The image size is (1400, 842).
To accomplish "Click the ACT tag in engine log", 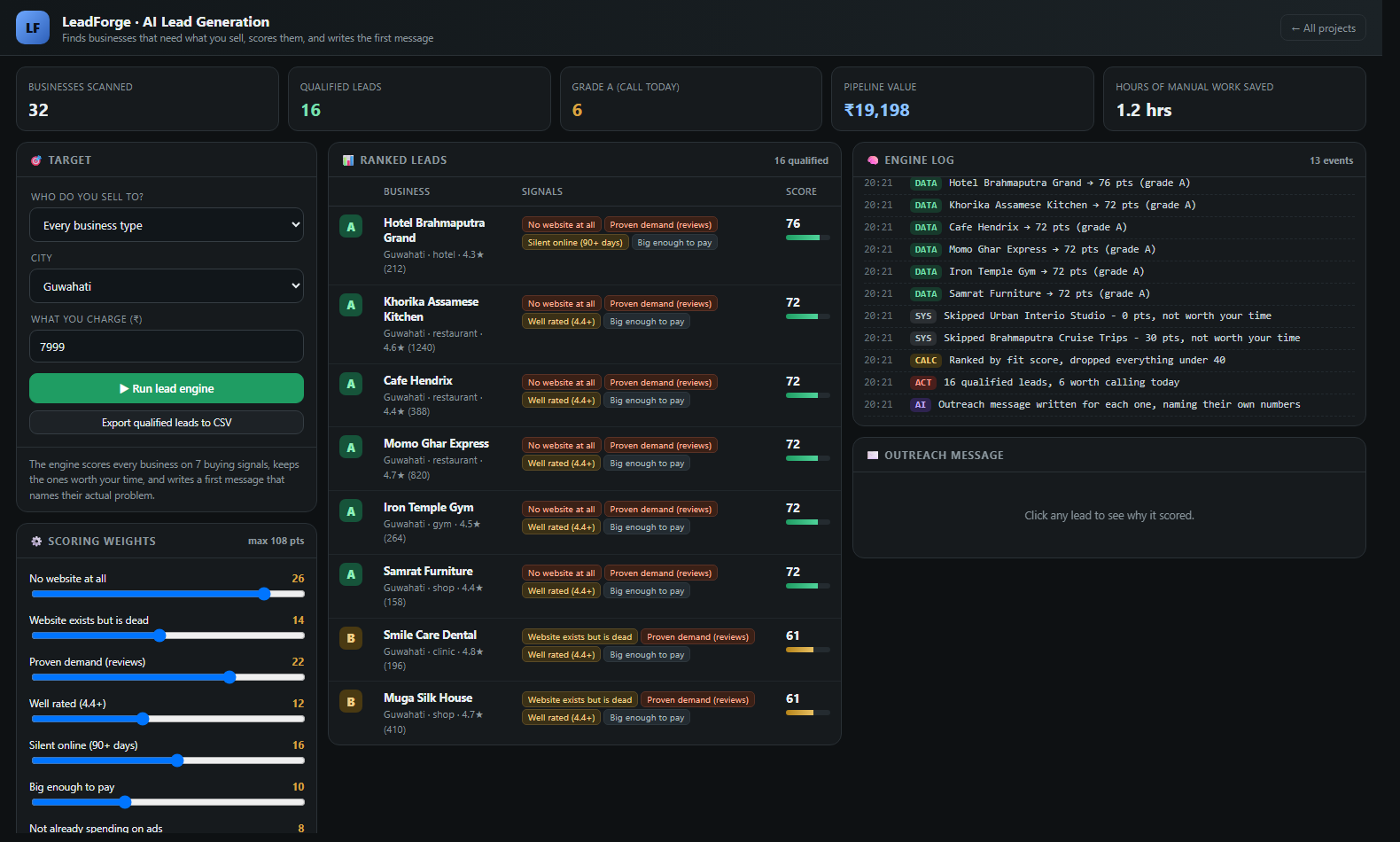I will (923, 382).
